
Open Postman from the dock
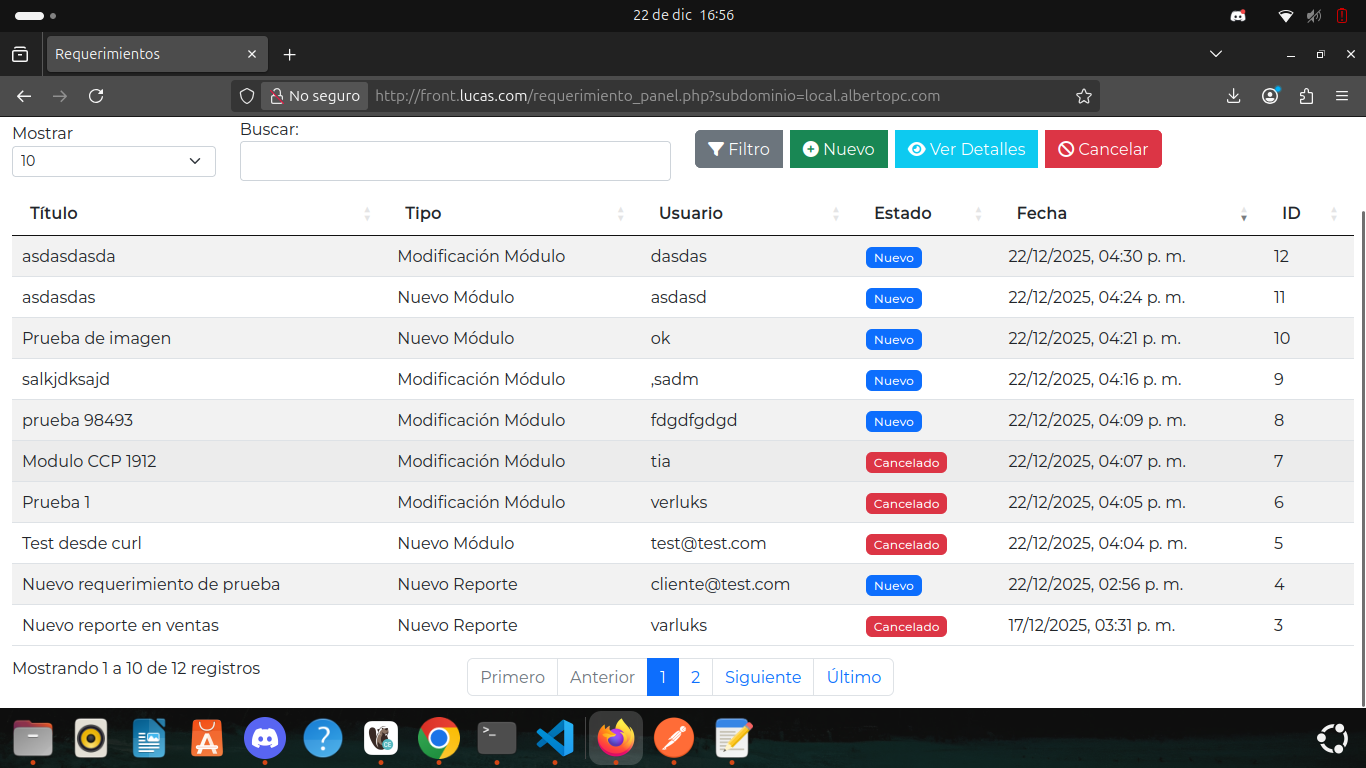673,740
